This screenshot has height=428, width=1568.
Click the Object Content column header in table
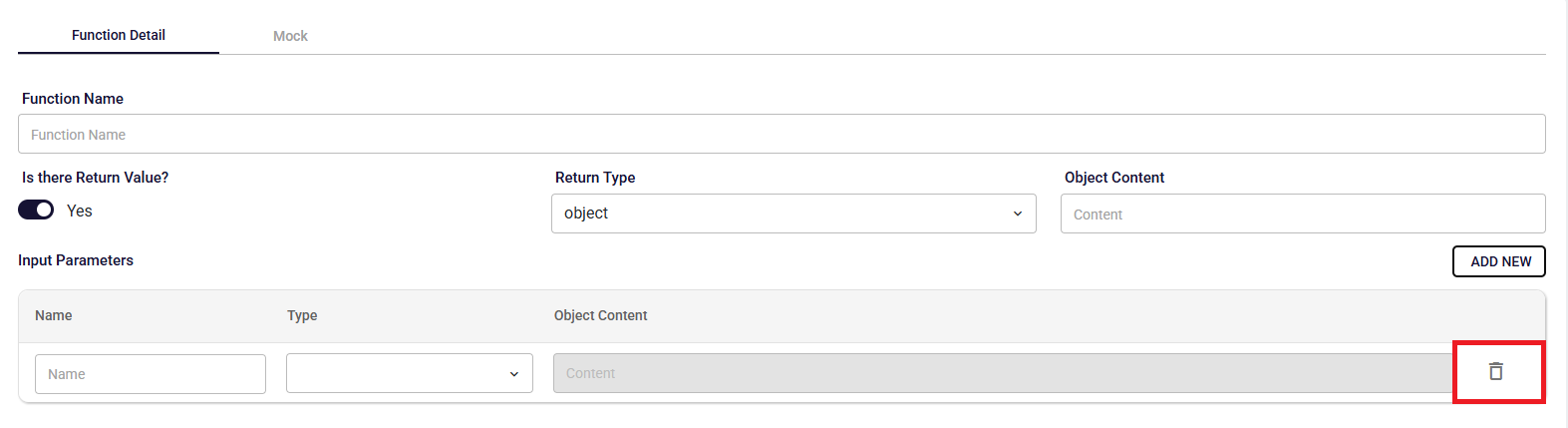pyautogui.click(x=601, y=315)
